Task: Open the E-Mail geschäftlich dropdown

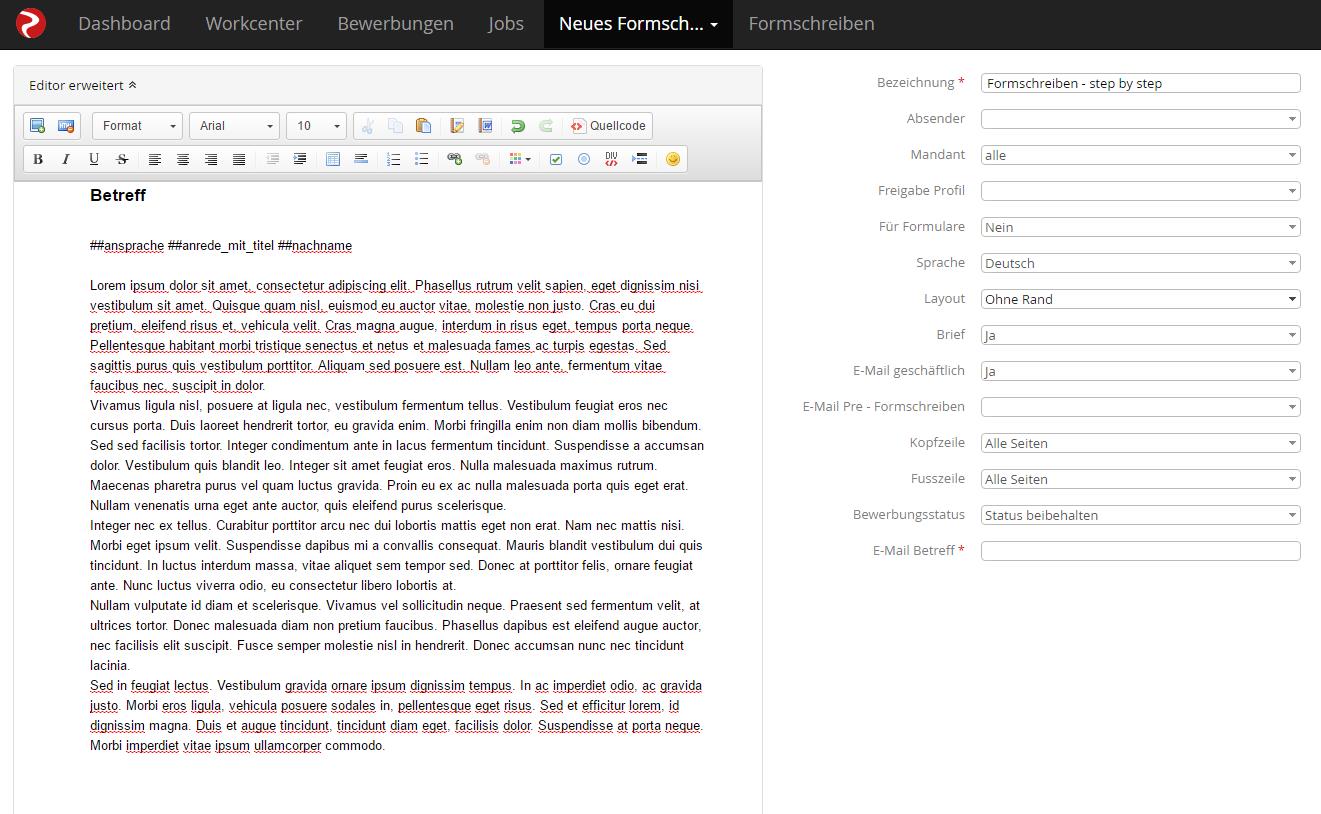Action: pos(1141,371)
